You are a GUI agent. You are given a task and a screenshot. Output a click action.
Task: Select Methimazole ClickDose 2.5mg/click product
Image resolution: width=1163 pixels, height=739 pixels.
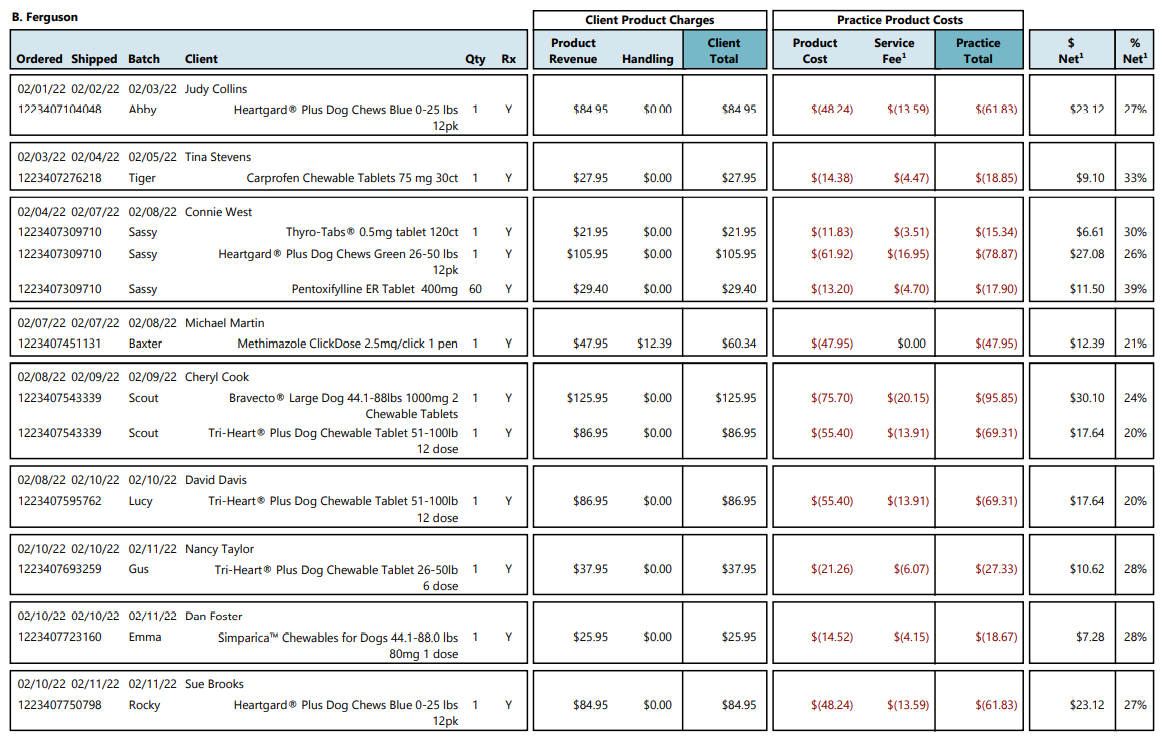[347, 344]
